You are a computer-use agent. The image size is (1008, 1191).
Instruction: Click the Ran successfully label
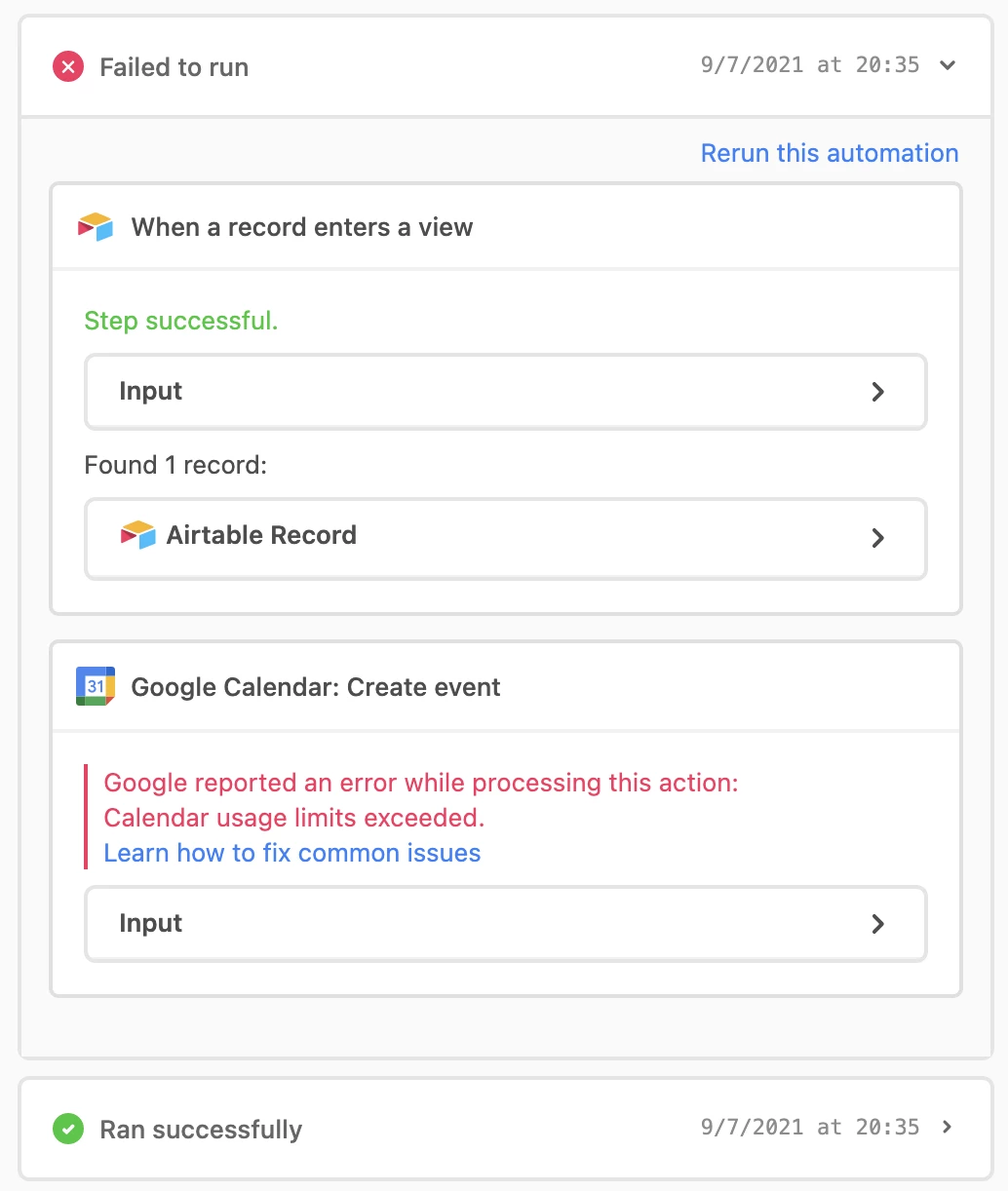pos(201,1130)
